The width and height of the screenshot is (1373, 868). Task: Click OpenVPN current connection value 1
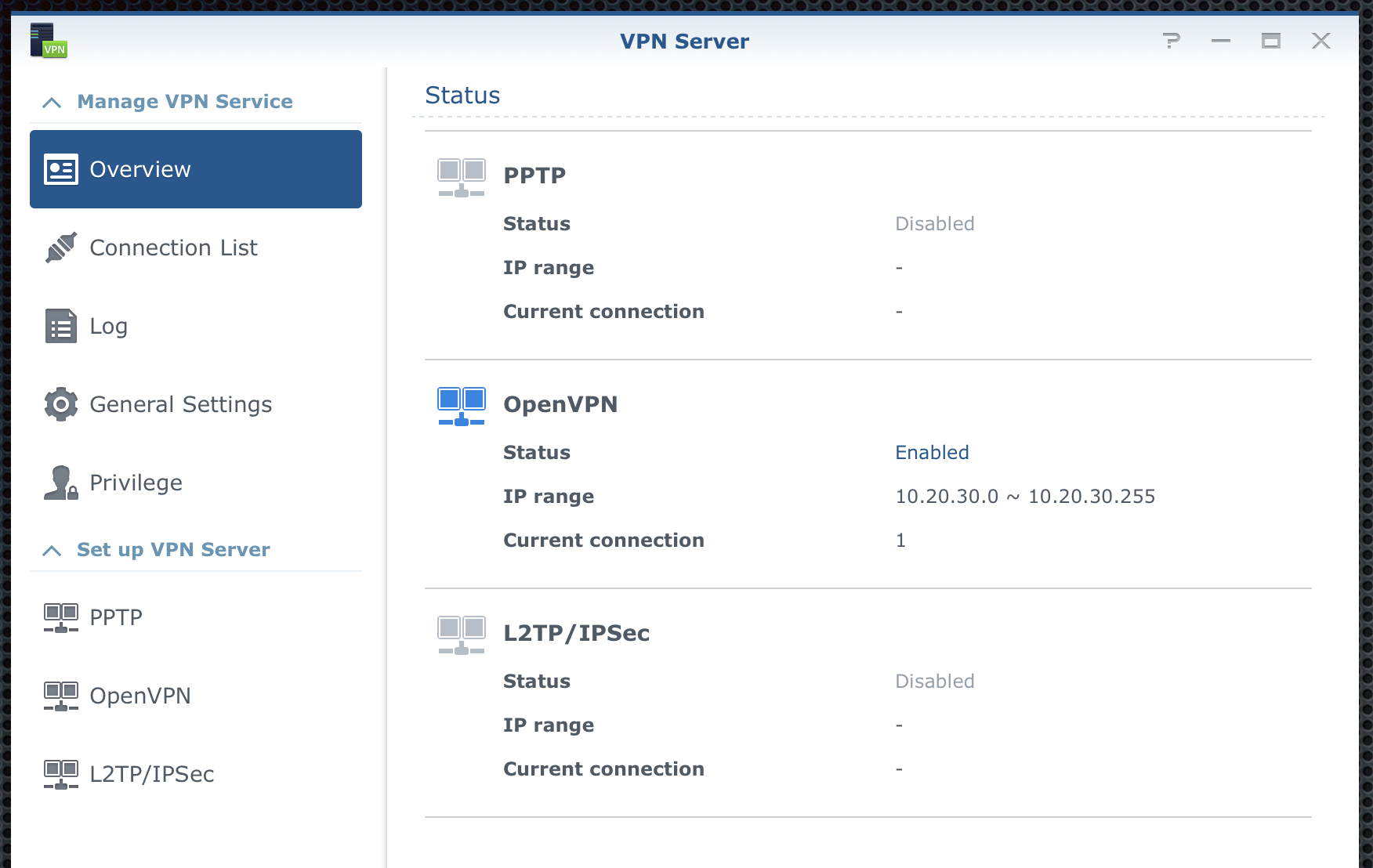click(x=900, y=541)
